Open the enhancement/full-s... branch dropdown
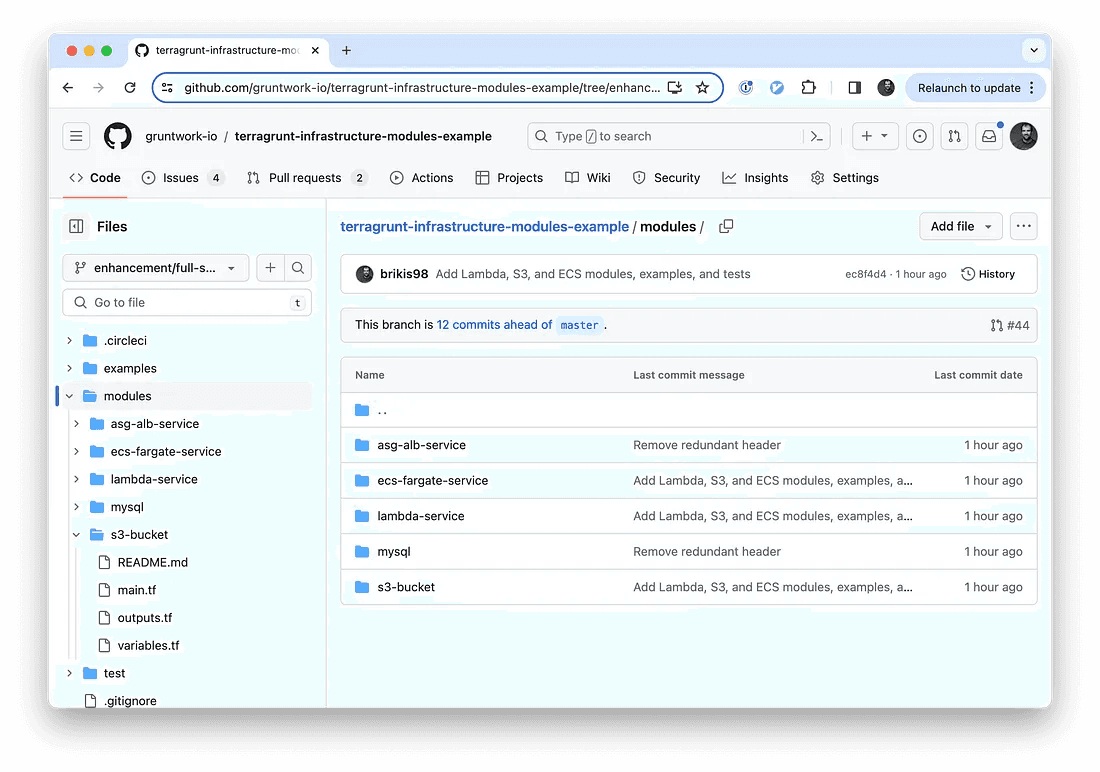Viewport: 1100px width, 772px height. (x=156, y=267)
